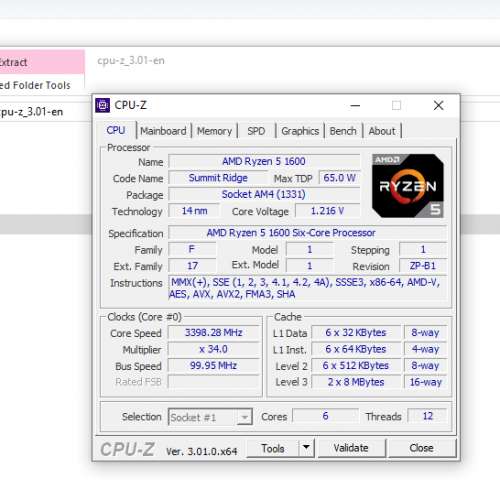Viewport: 500px width, 500px height.
Task: Click the CPU-Z app icon in title bar
Action: coord(102,105)
